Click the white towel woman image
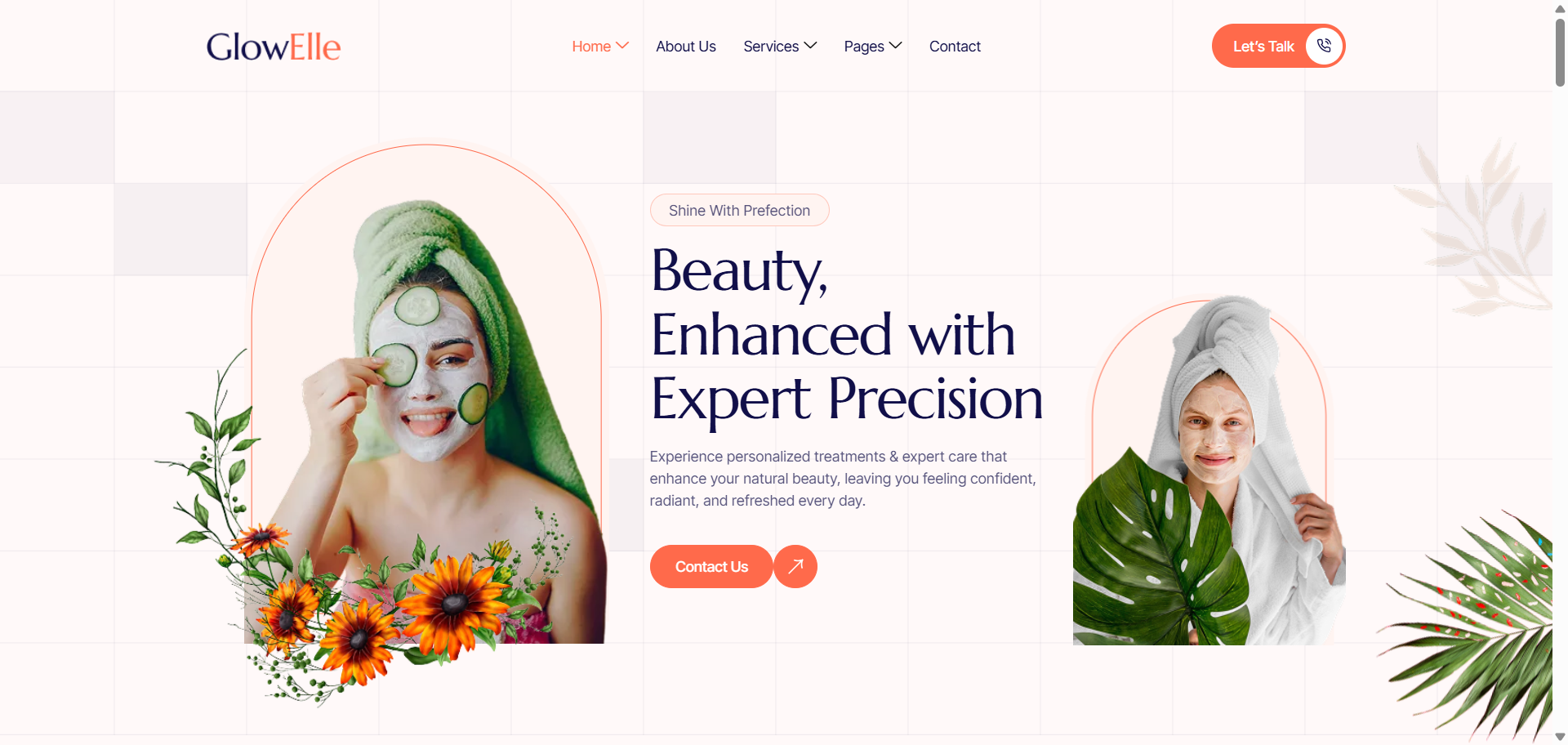This screenshot has width=1568, height=745. (x=1209, y=471)
